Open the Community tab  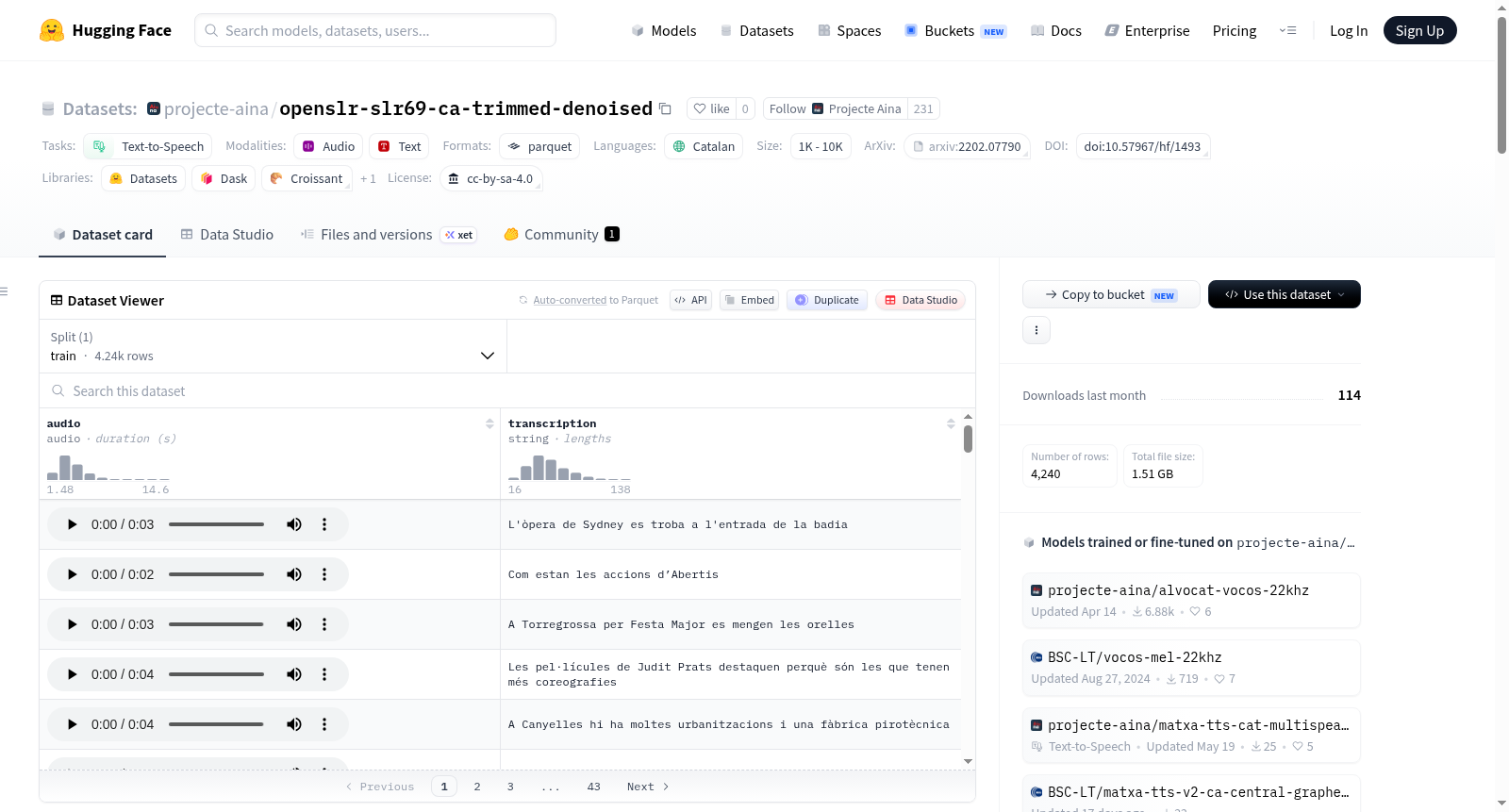pos(561,234)
